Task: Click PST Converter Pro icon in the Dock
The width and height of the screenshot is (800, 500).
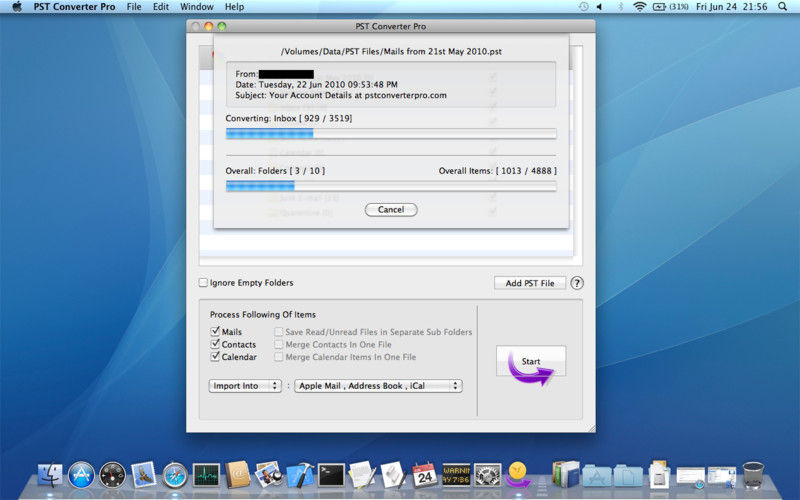Action: (518, 475)
